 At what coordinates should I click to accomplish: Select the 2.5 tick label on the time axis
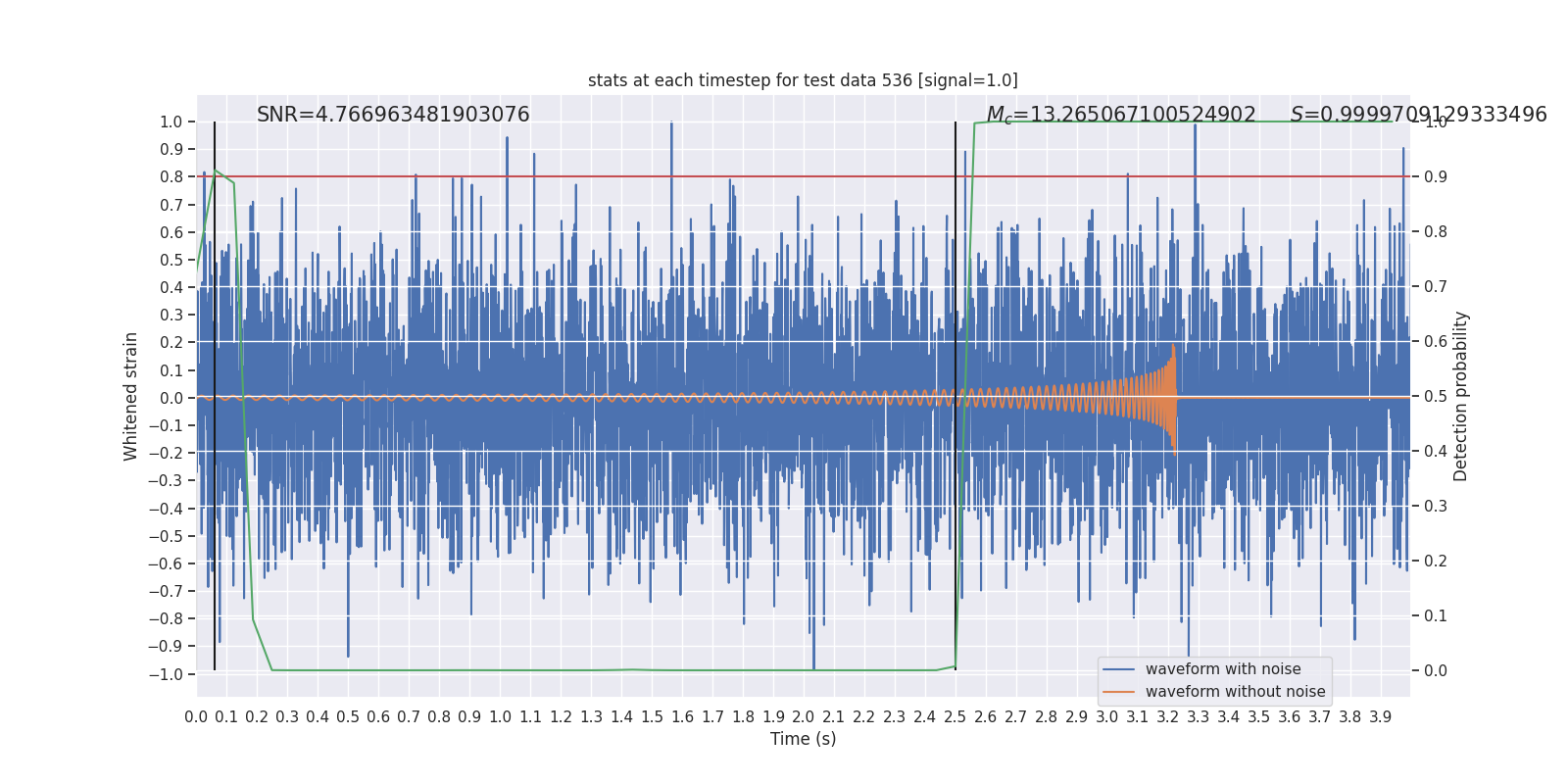[955, 717]
